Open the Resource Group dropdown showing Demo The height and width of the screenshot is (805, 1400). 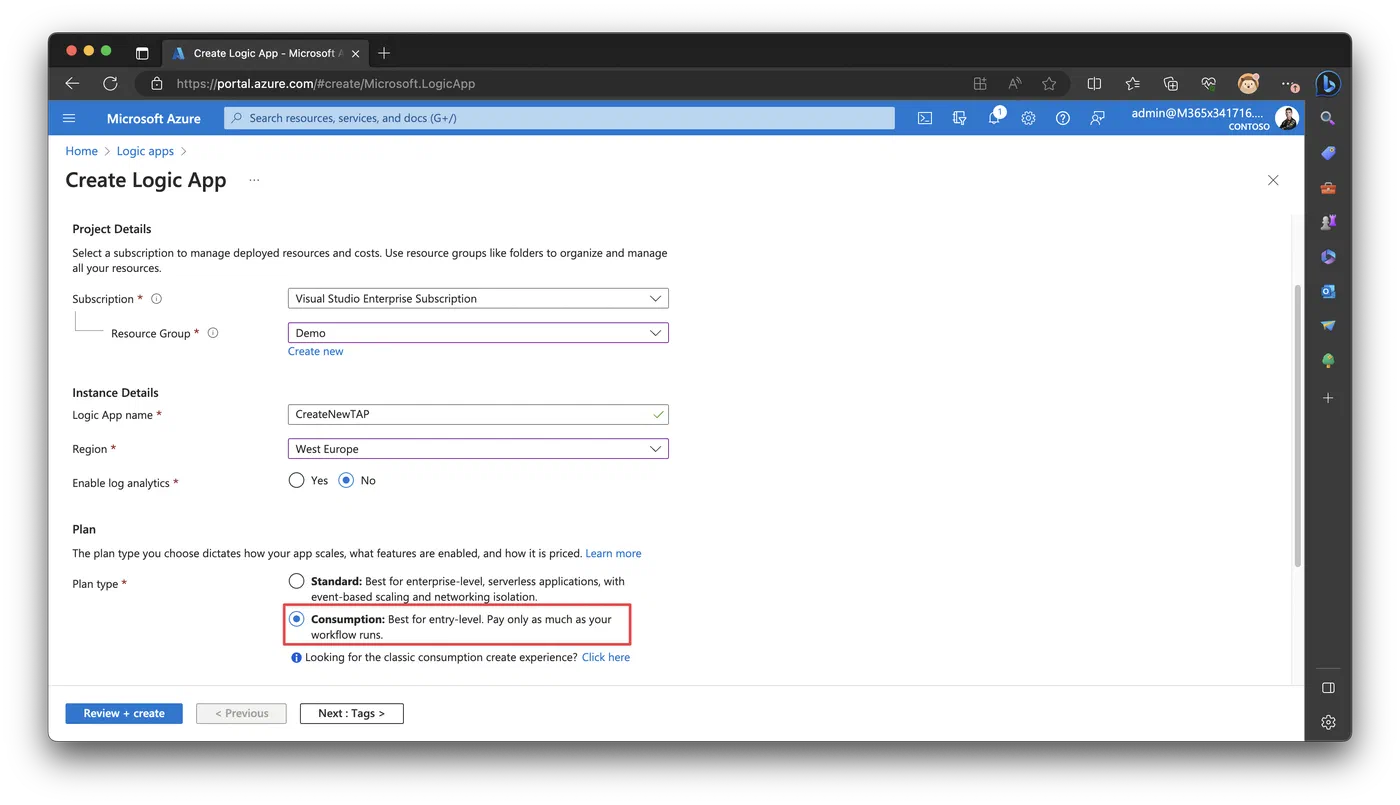(x=478, y=333)
